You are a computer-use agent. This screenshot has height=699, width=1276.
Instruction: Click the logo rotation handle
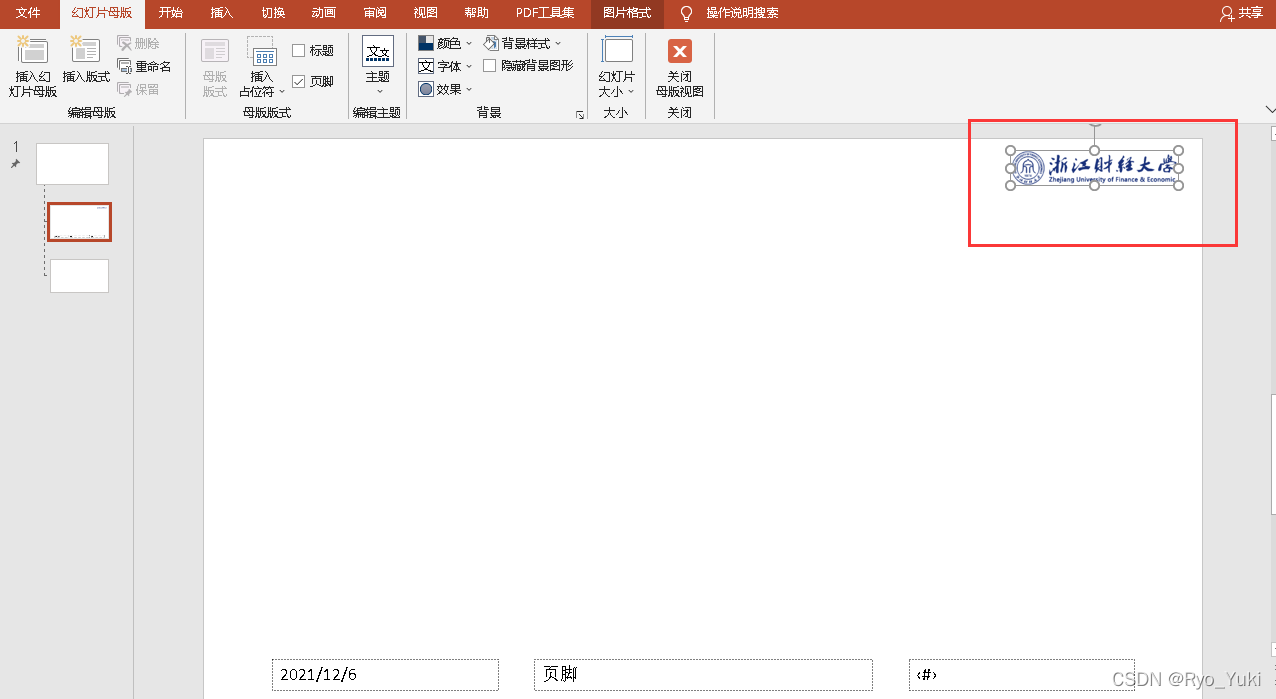pyautogui.click(x=1095, y=125)
